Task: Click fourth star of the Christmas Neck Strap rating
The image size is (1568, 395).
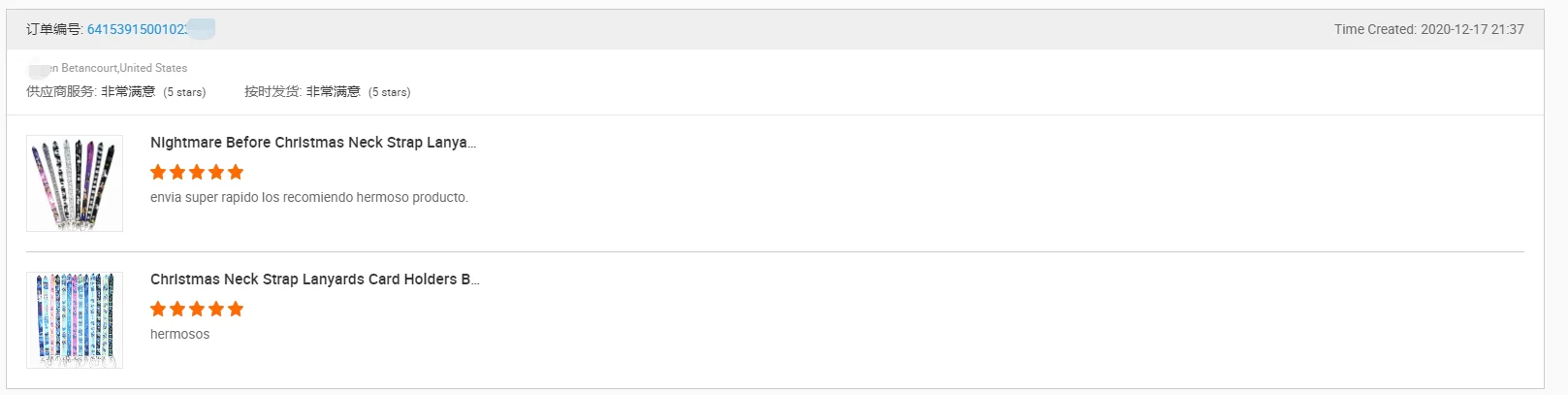Action: 216,310
